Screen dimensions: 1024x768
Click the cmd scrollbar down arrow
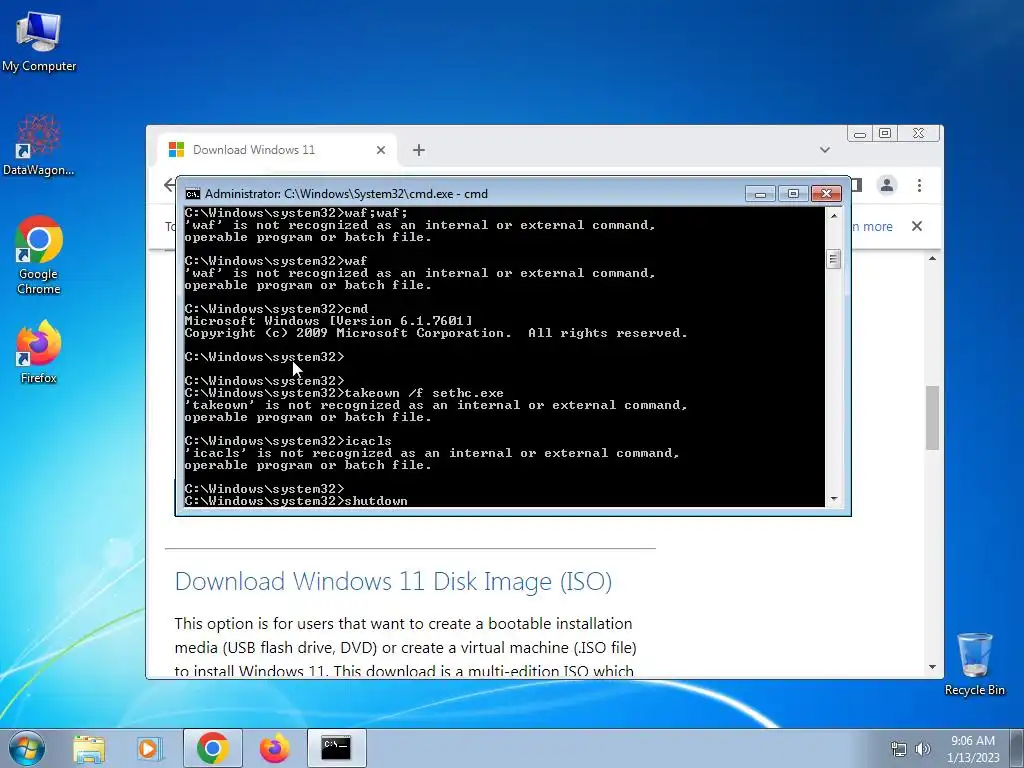coord(833,499)
